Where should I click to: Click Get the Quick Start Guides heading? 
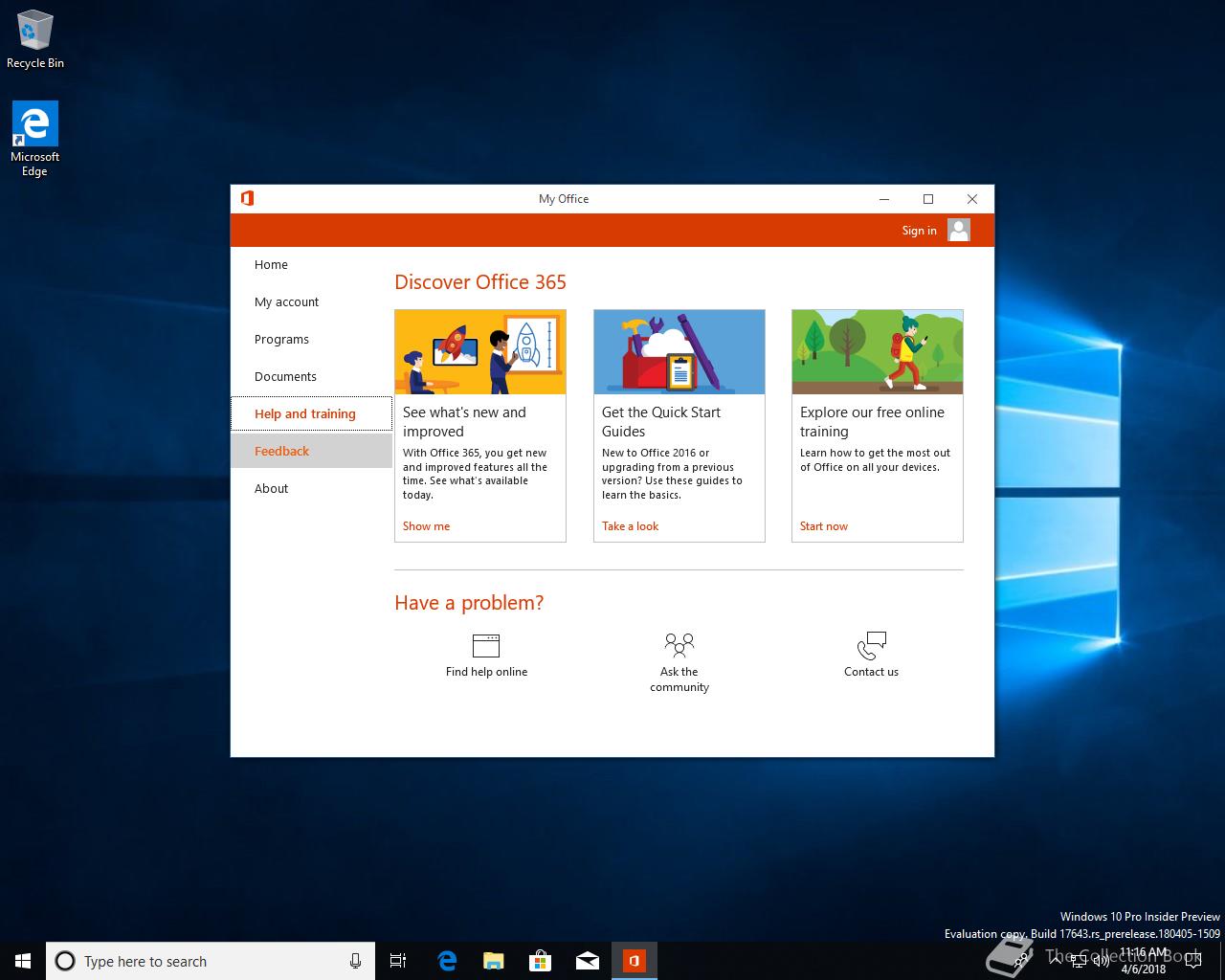pos(661,422)
